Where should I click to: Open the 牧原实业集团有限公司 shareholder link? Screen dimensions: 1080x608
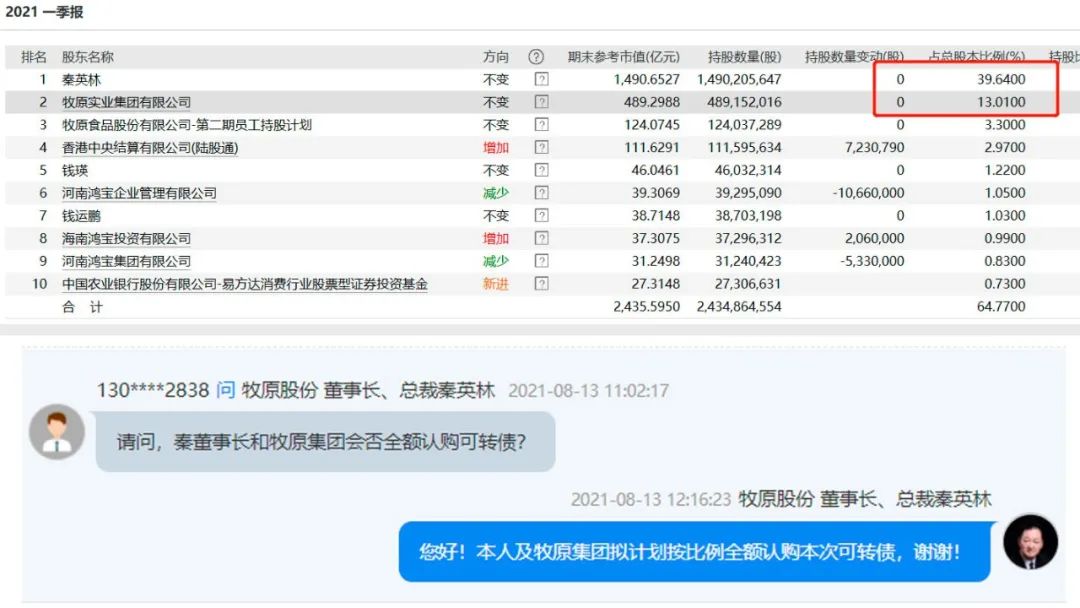tap(126, 102)
